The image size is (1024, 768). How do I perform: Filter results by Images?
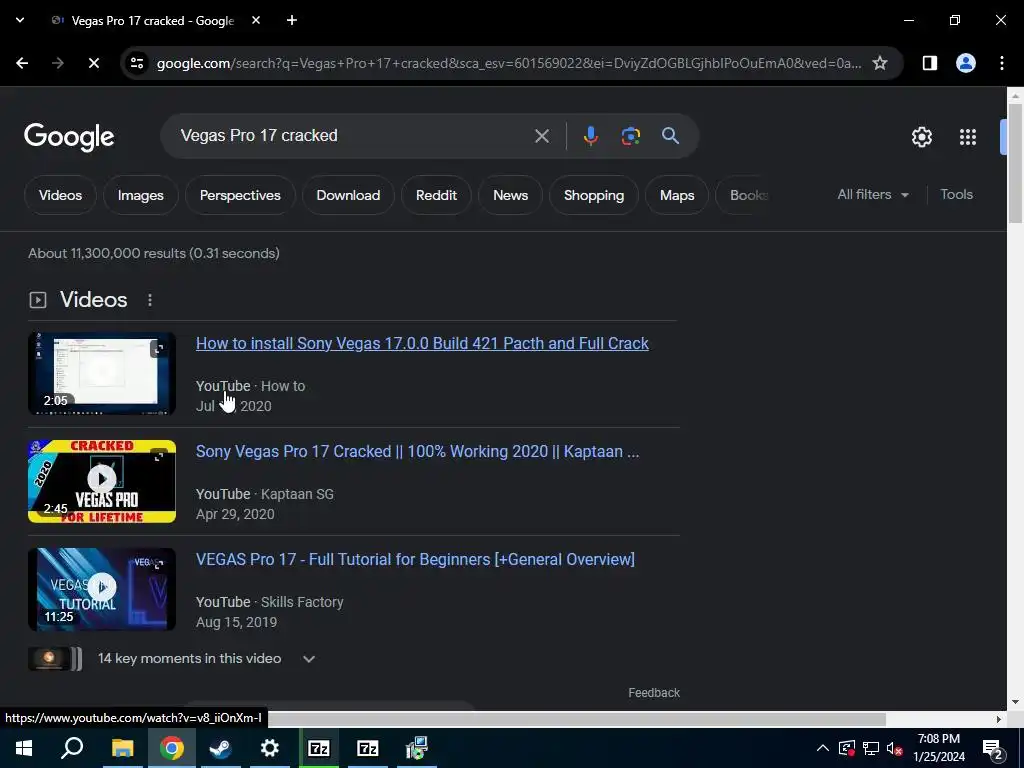click(x=140, y=195)
